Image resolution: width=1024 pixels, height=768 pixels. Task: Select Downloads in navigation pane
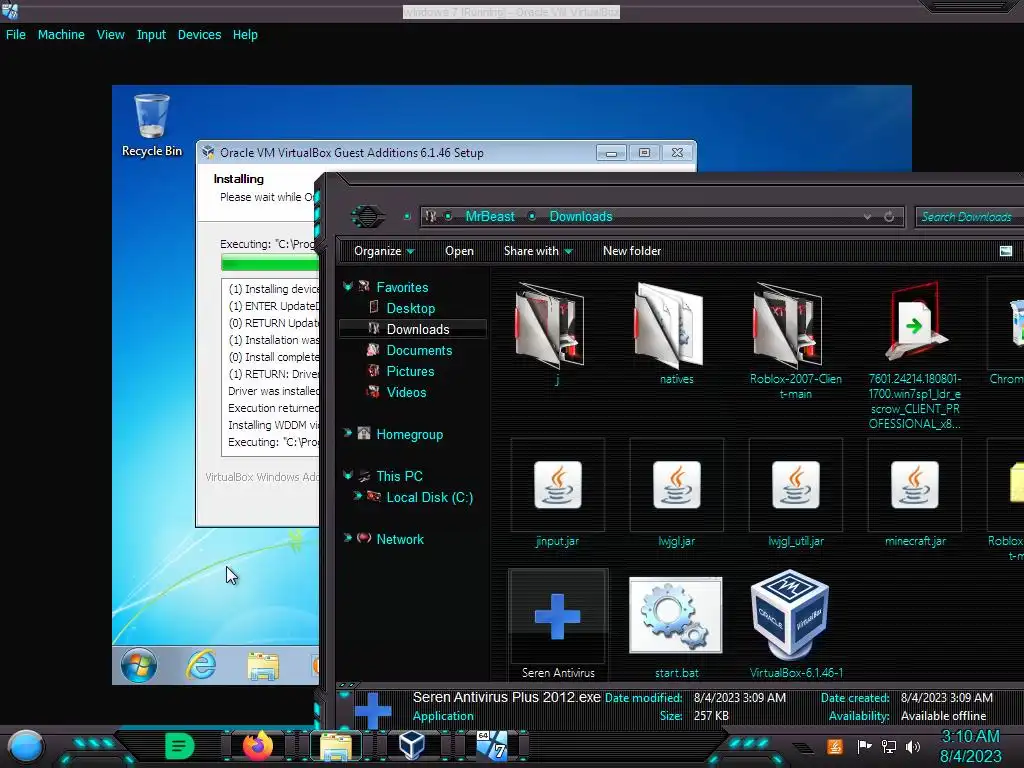413,329
